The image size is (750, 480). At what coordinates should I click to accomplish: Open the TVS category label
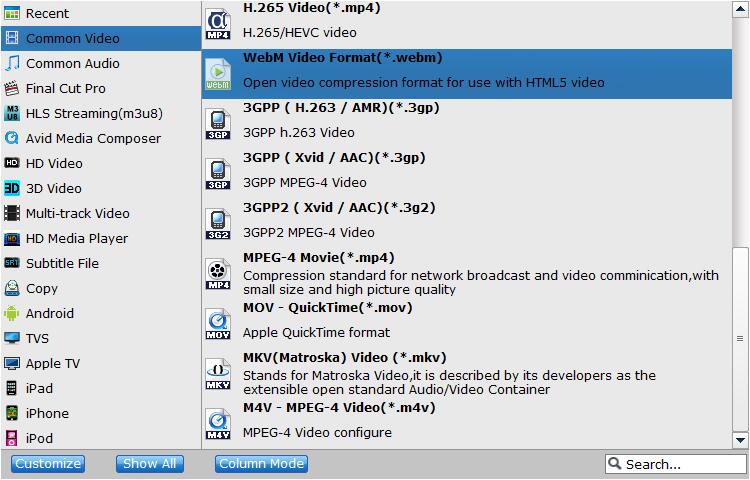(37, 338)
